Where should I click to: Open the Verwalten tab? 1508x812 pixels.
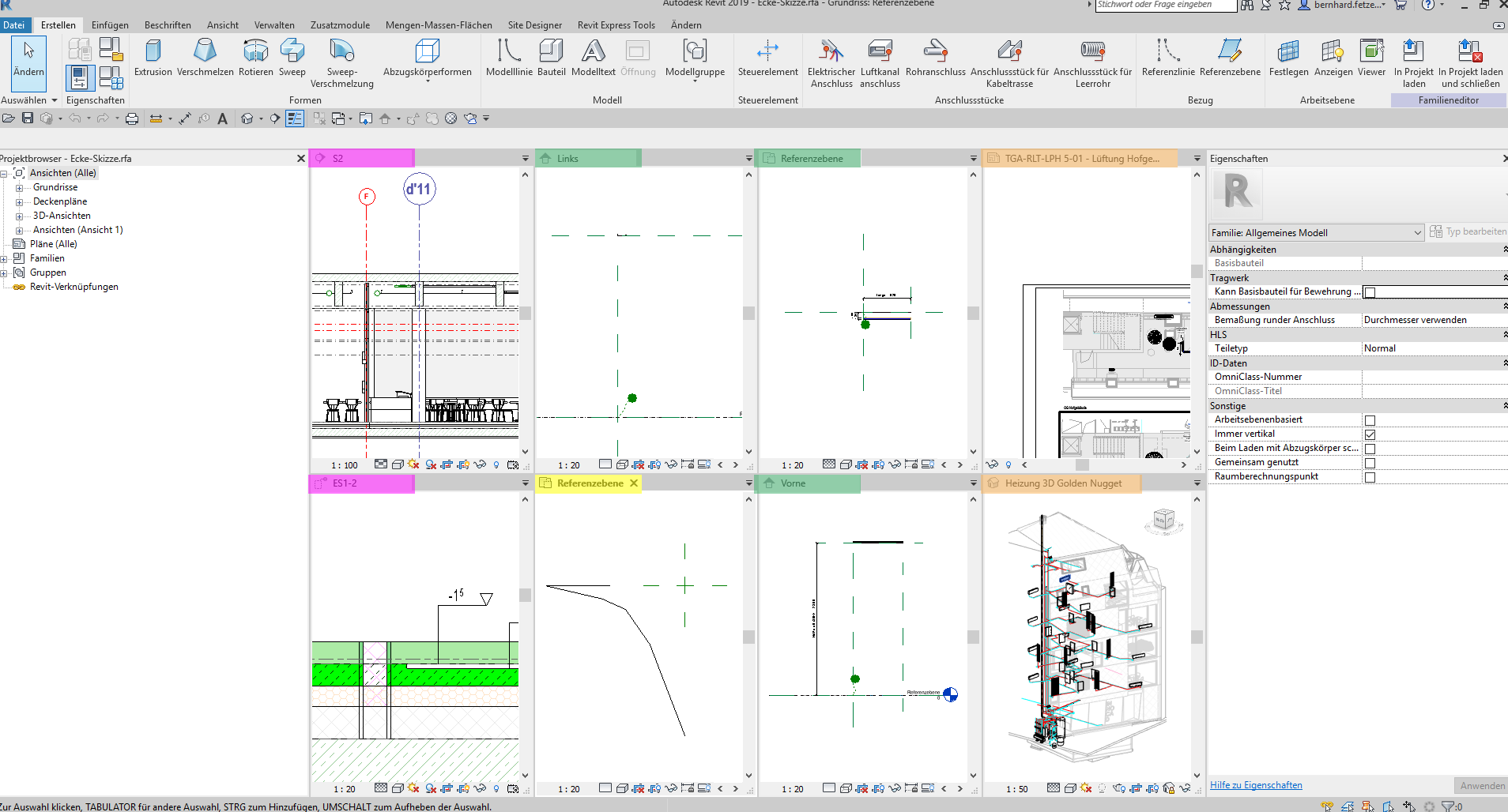[x=274, y=24]
